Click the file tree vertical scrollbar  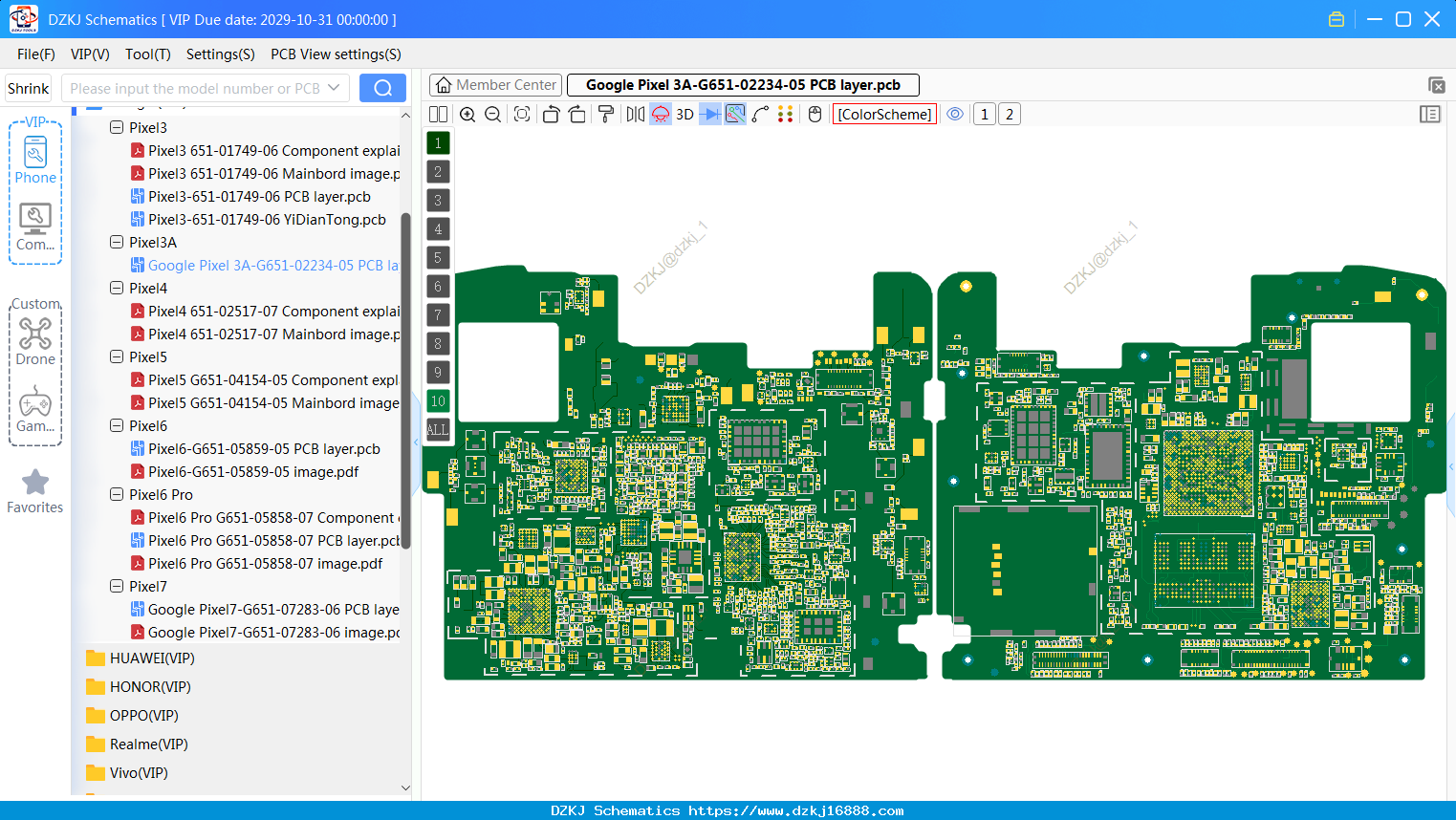(405, 380)
